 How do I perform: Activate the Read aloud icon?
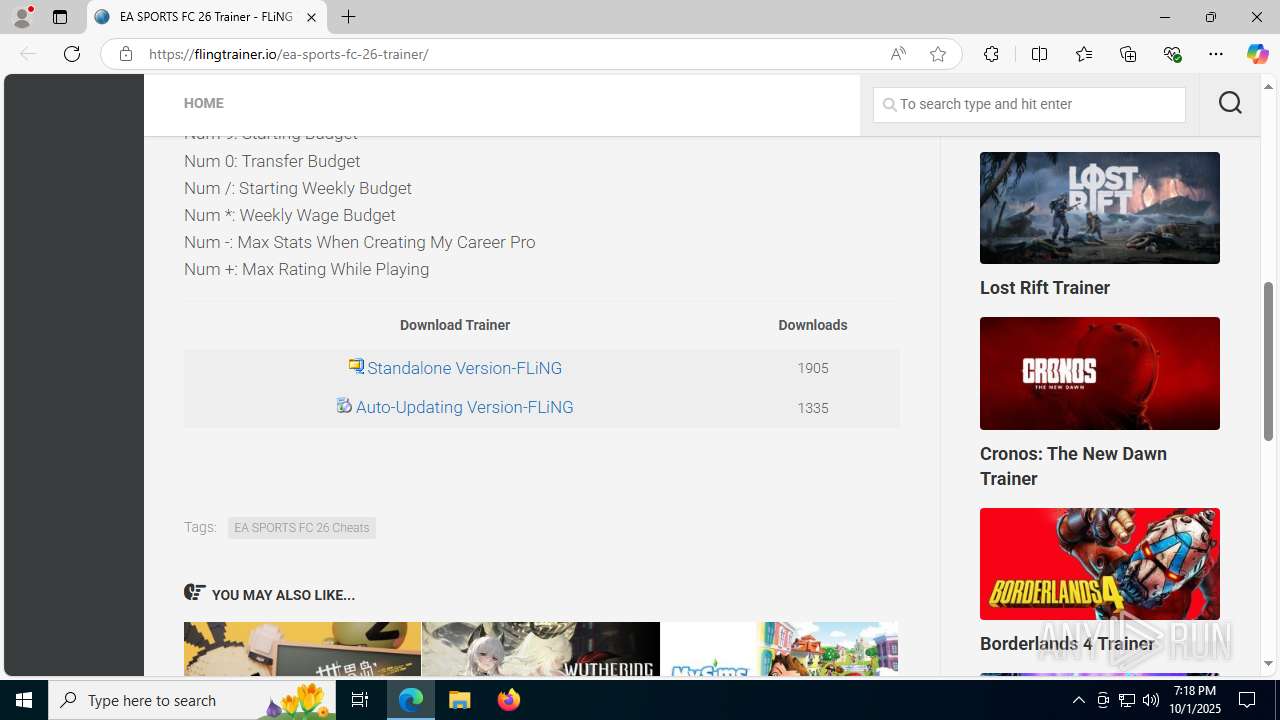898,54
